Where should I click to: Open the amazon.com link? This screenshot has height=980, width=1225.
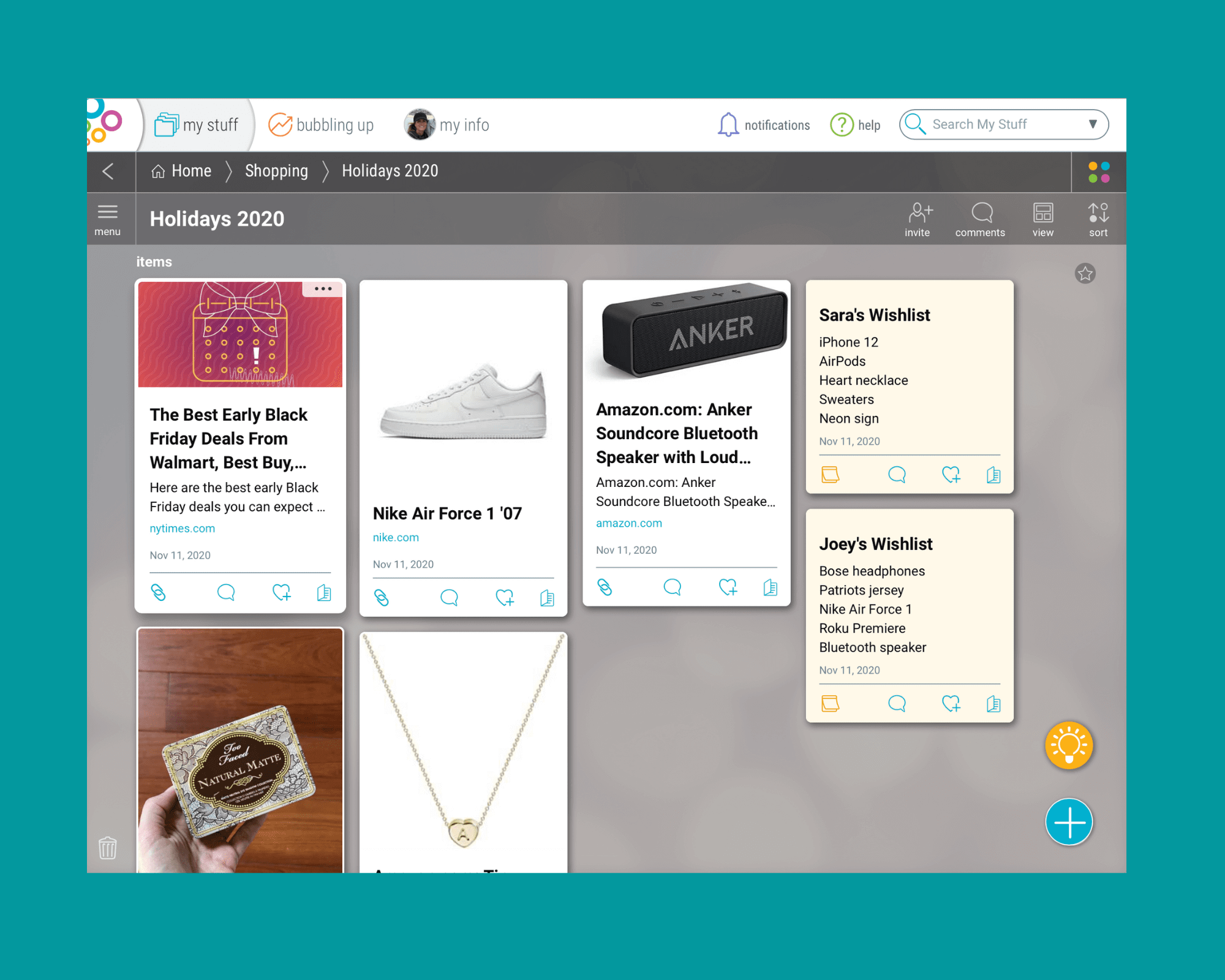(628, 524)
